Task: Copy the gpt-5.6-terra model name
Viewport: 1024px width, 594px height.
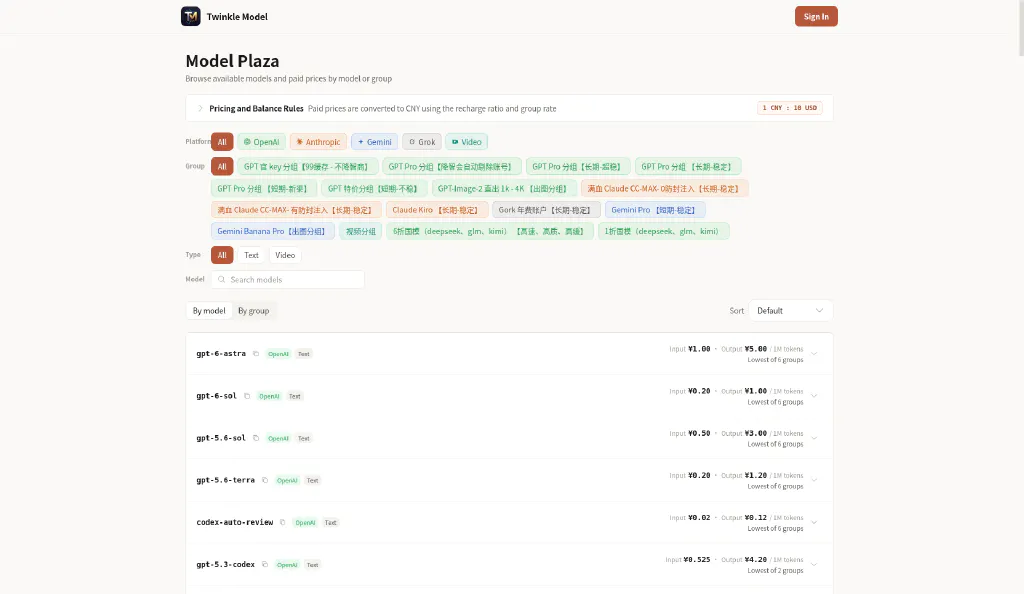Action: 265,480
